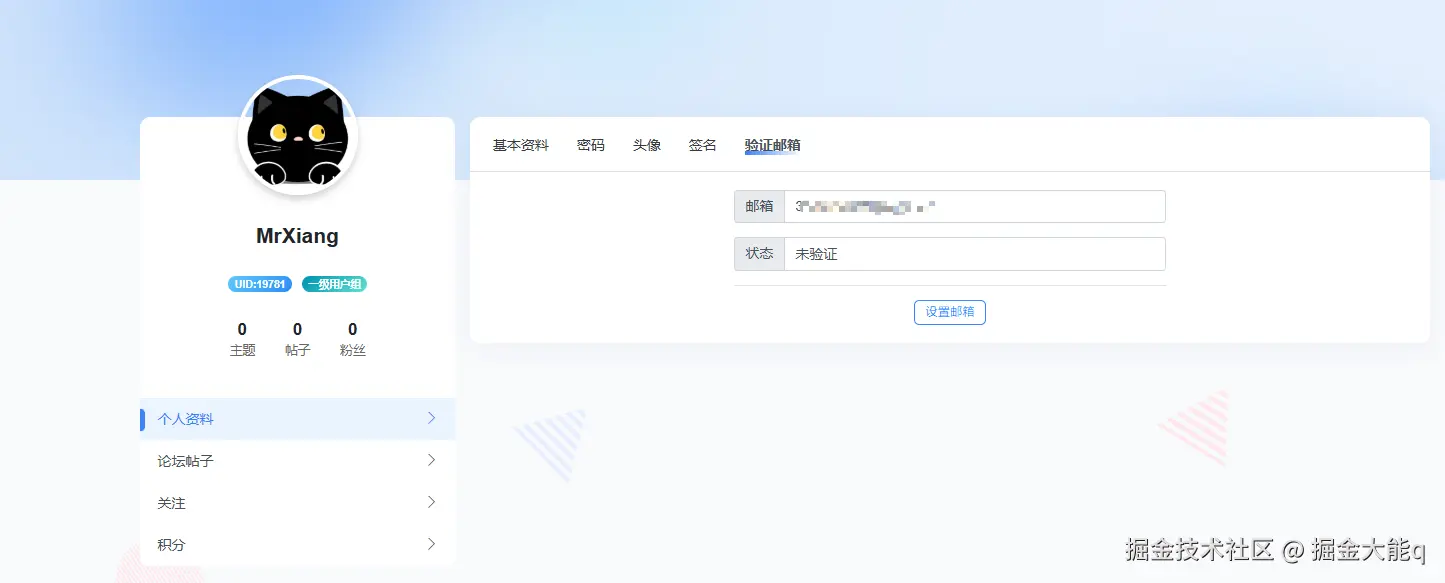Expand the chevron beside 论坛帖子
1445x583 pixels.
point(431,461)
